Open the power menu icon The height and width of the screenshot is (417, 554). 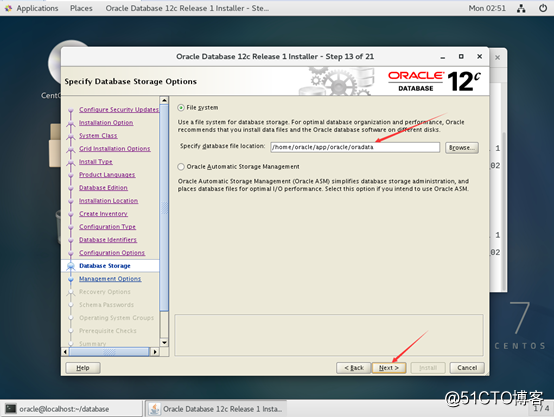[543, 8]
